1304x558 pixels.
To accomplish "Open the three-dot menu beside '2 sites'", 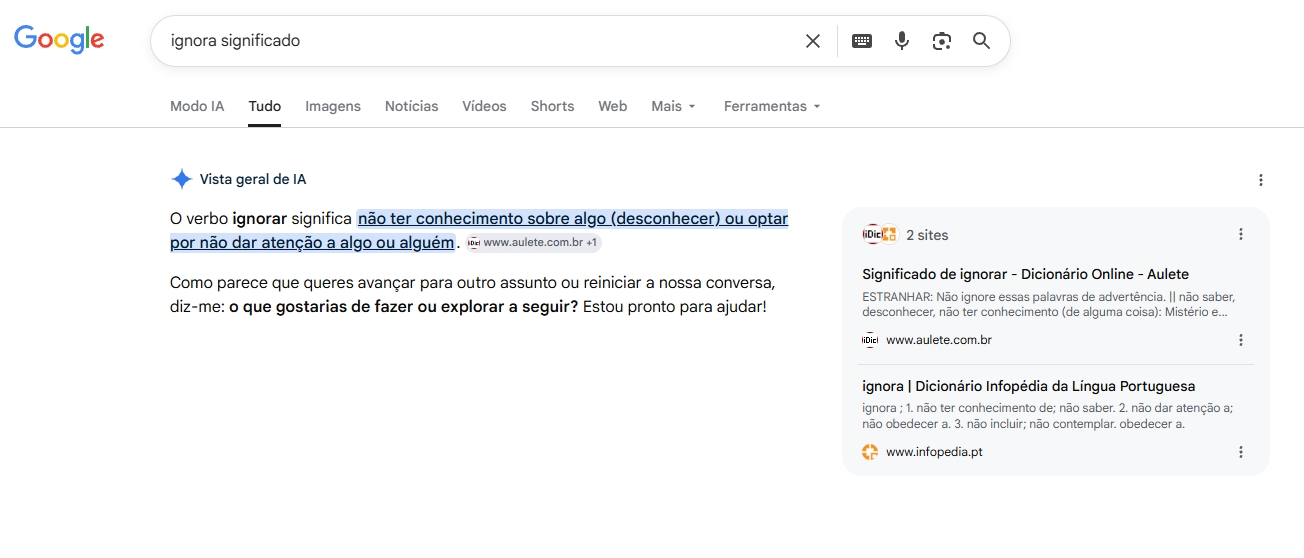I will [x=1241, y=234].
